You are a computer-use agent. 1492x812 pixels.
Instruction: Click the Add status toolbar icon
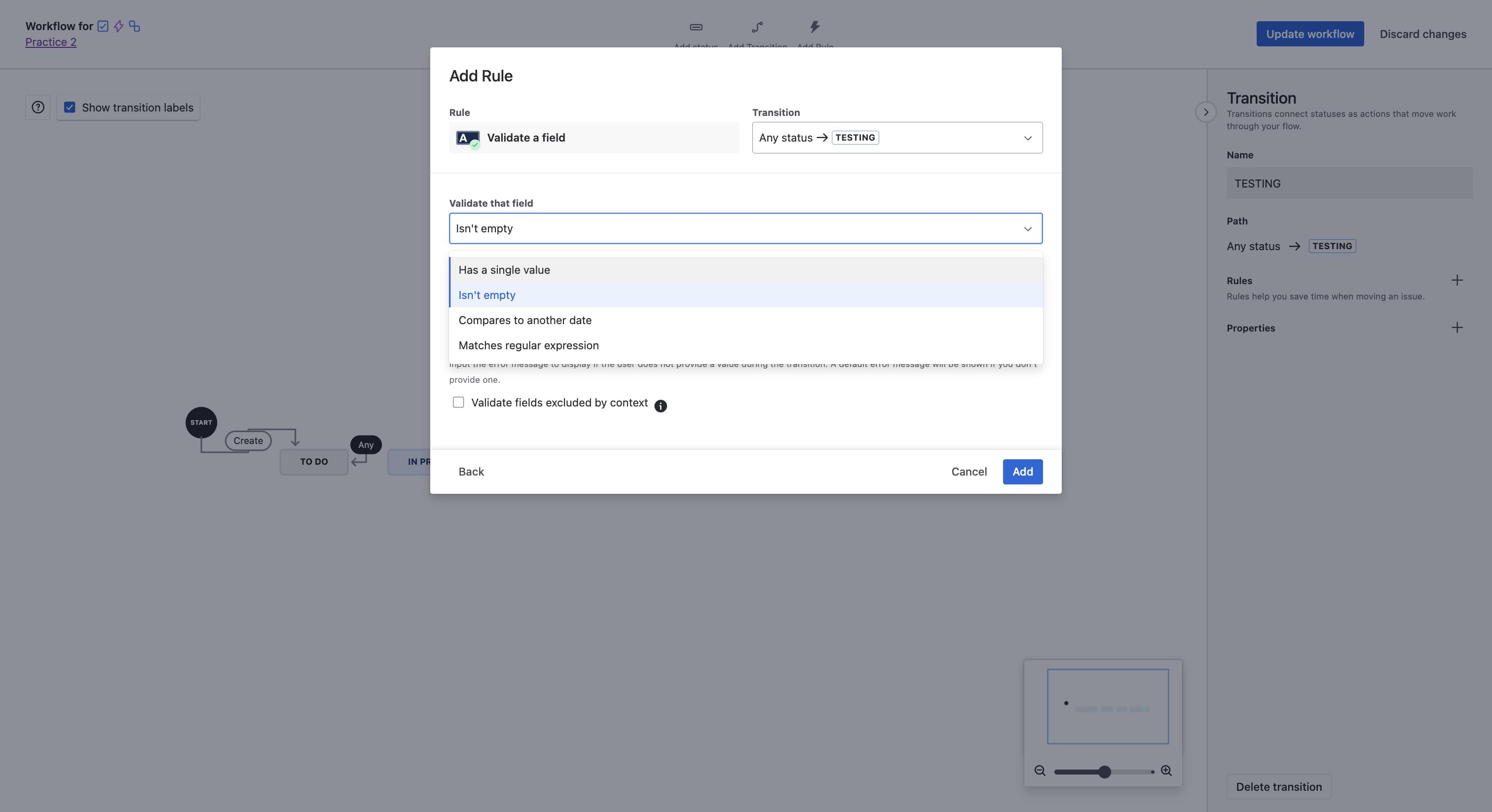click(696, 27)
